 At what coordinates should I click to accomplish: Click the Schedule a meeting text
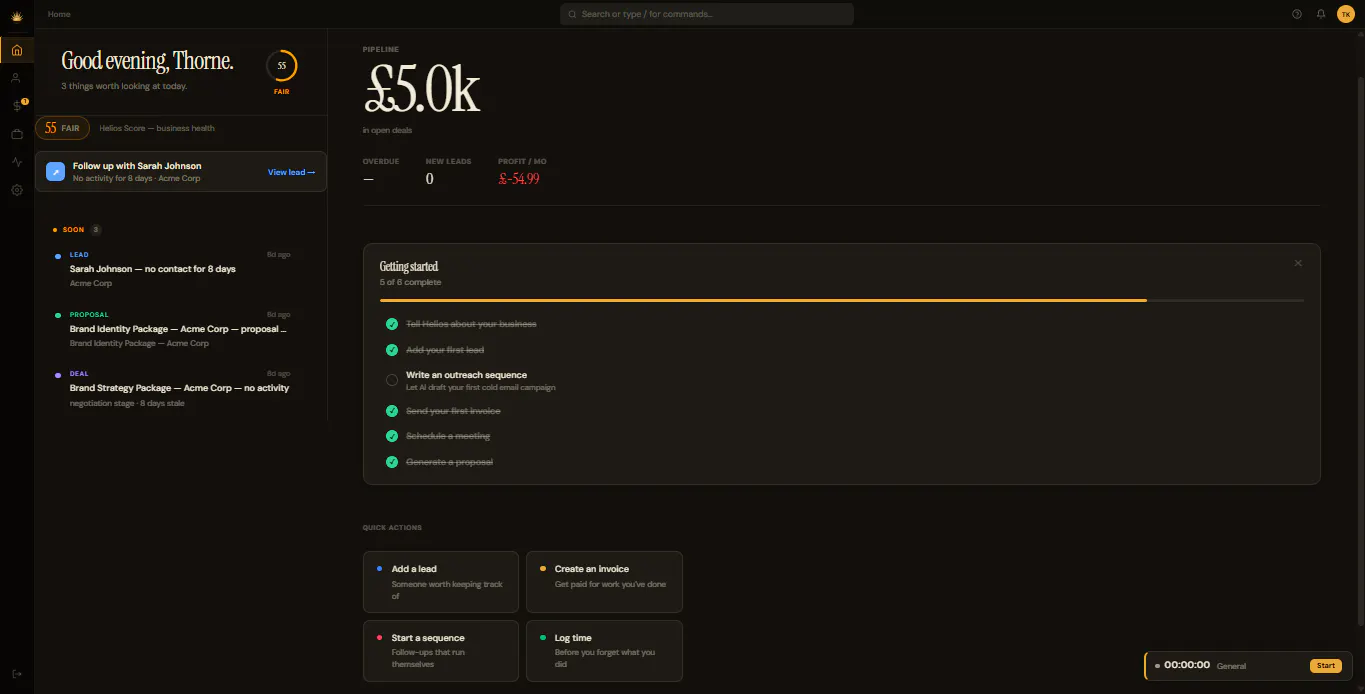[x=448, y=436]
